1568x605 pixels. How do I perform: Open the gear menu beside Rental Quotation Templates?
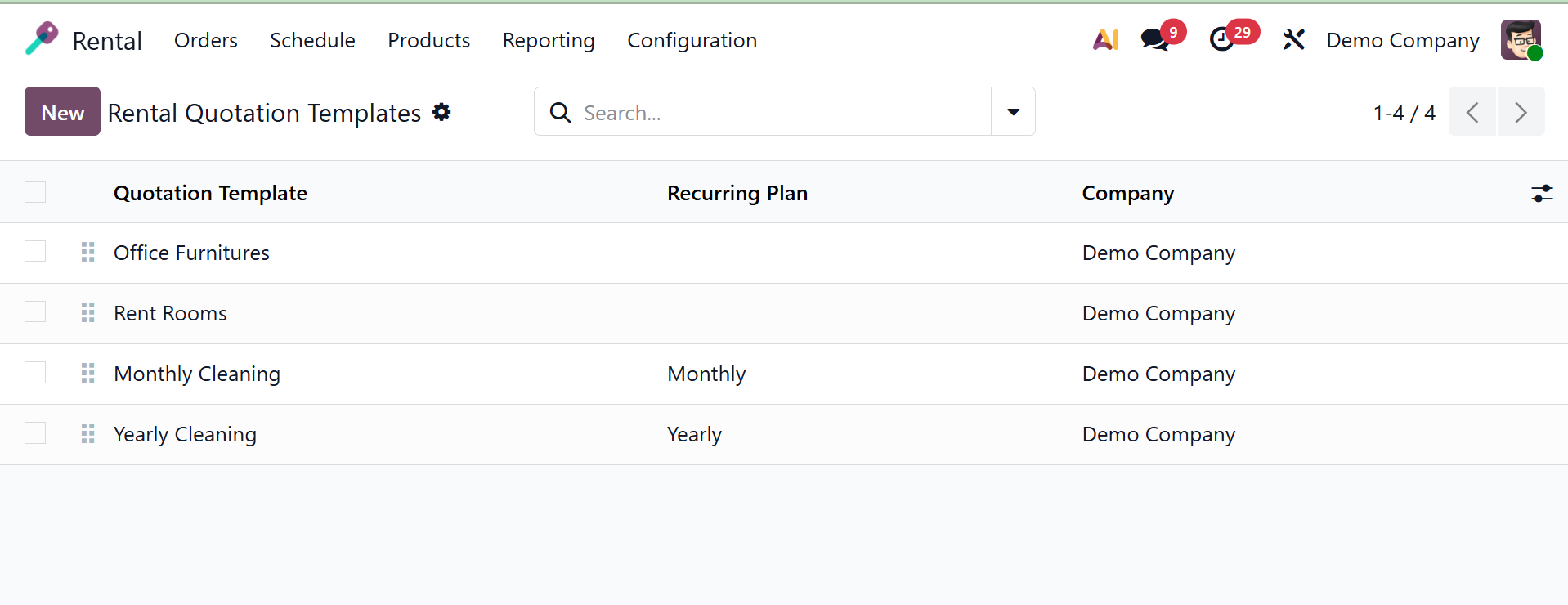coord(441,112)
